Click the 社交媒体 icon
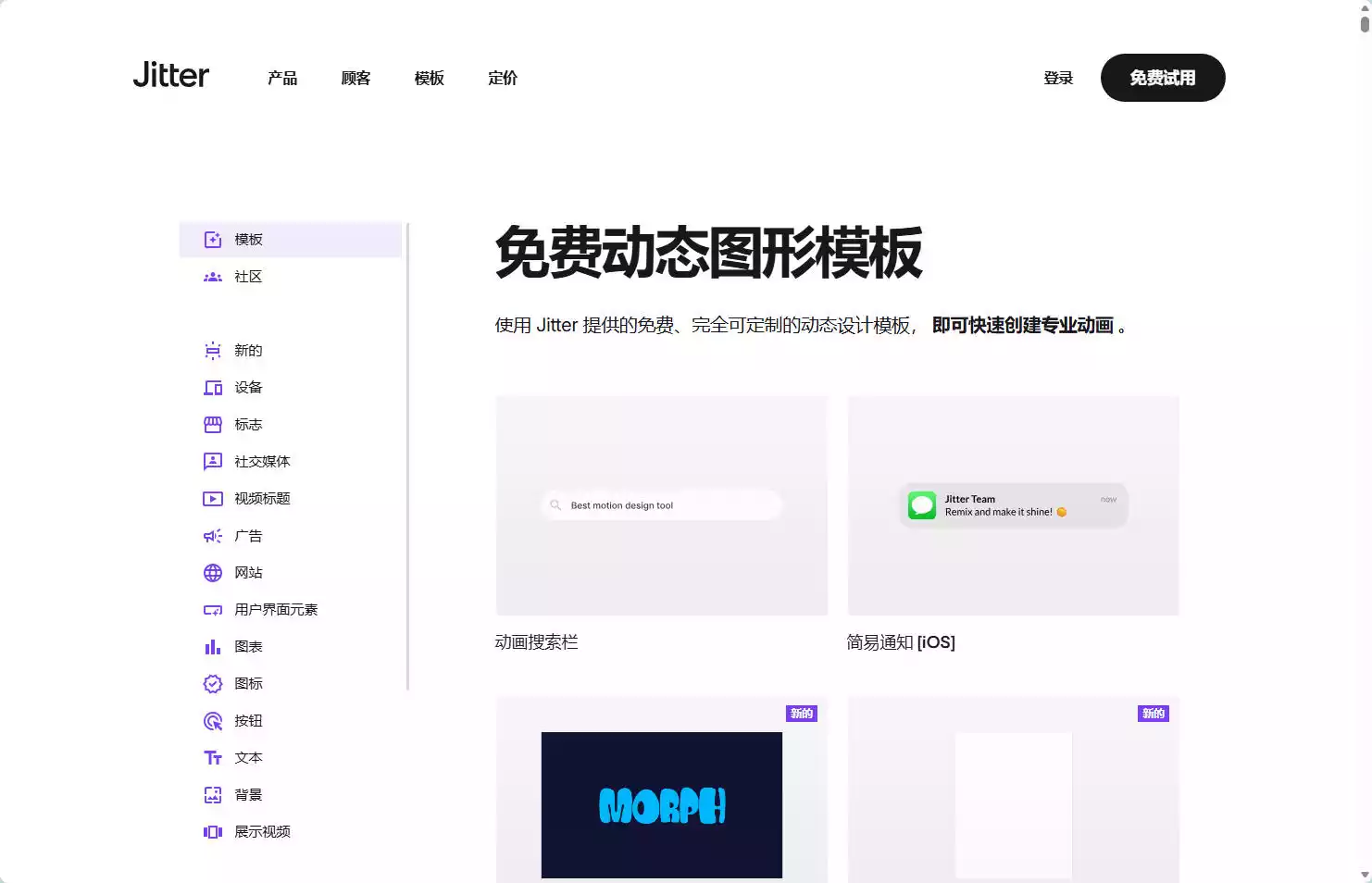The image size is (1372, 883). (213, 462)
